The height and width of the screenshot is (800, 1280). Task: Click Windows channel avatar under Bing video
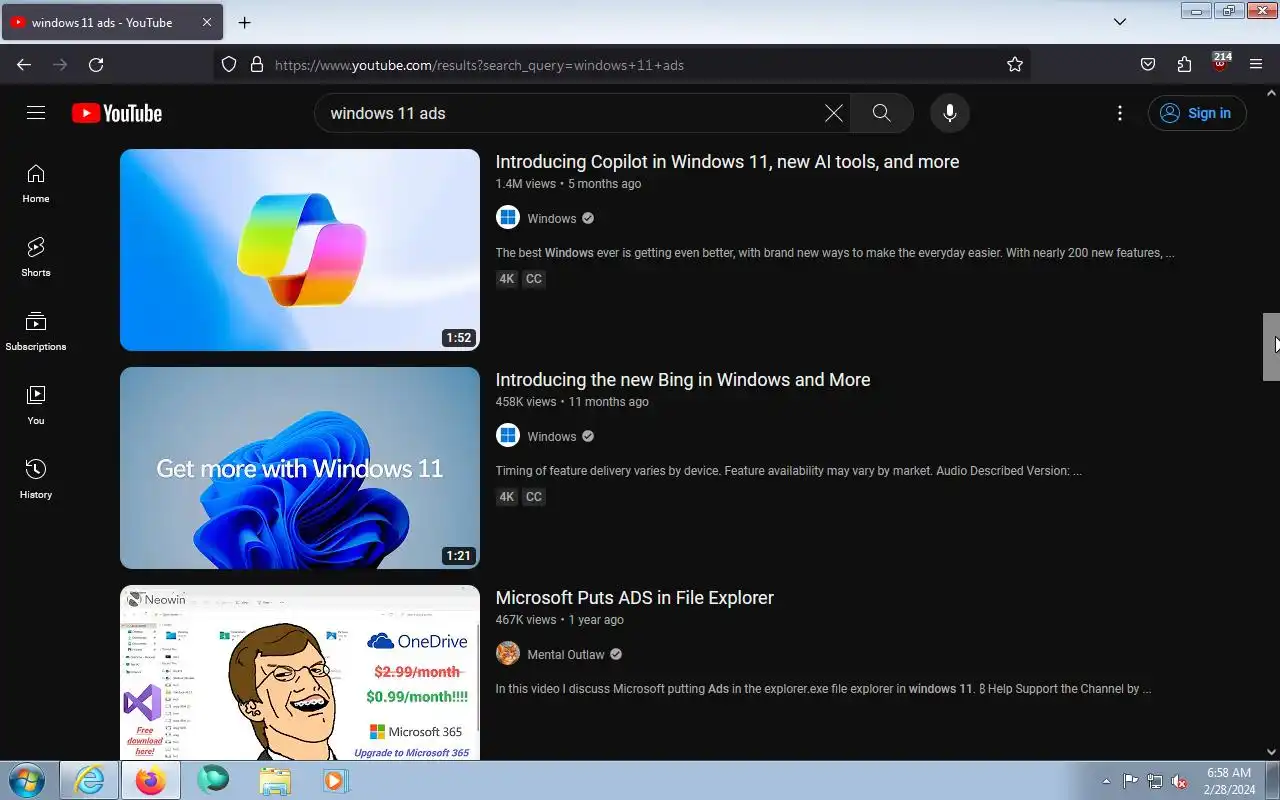point(508,436)
